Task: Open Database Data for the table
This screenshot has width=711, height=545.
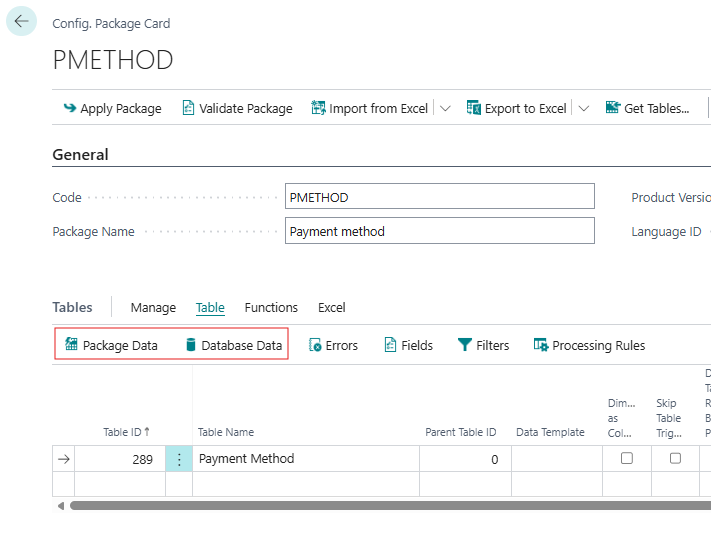Action: coord(233,345)
